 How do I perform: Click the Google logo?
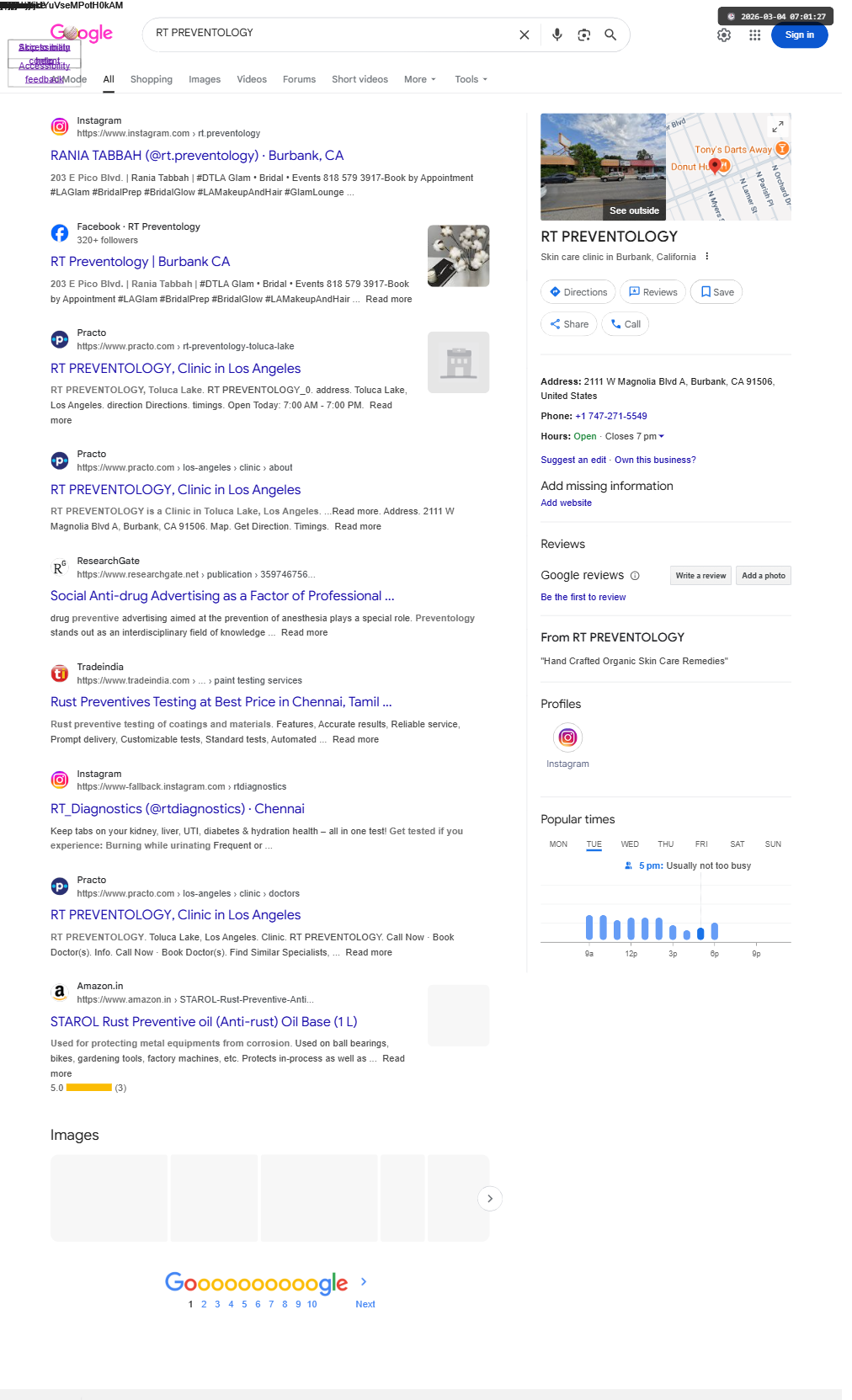point(82,33)
